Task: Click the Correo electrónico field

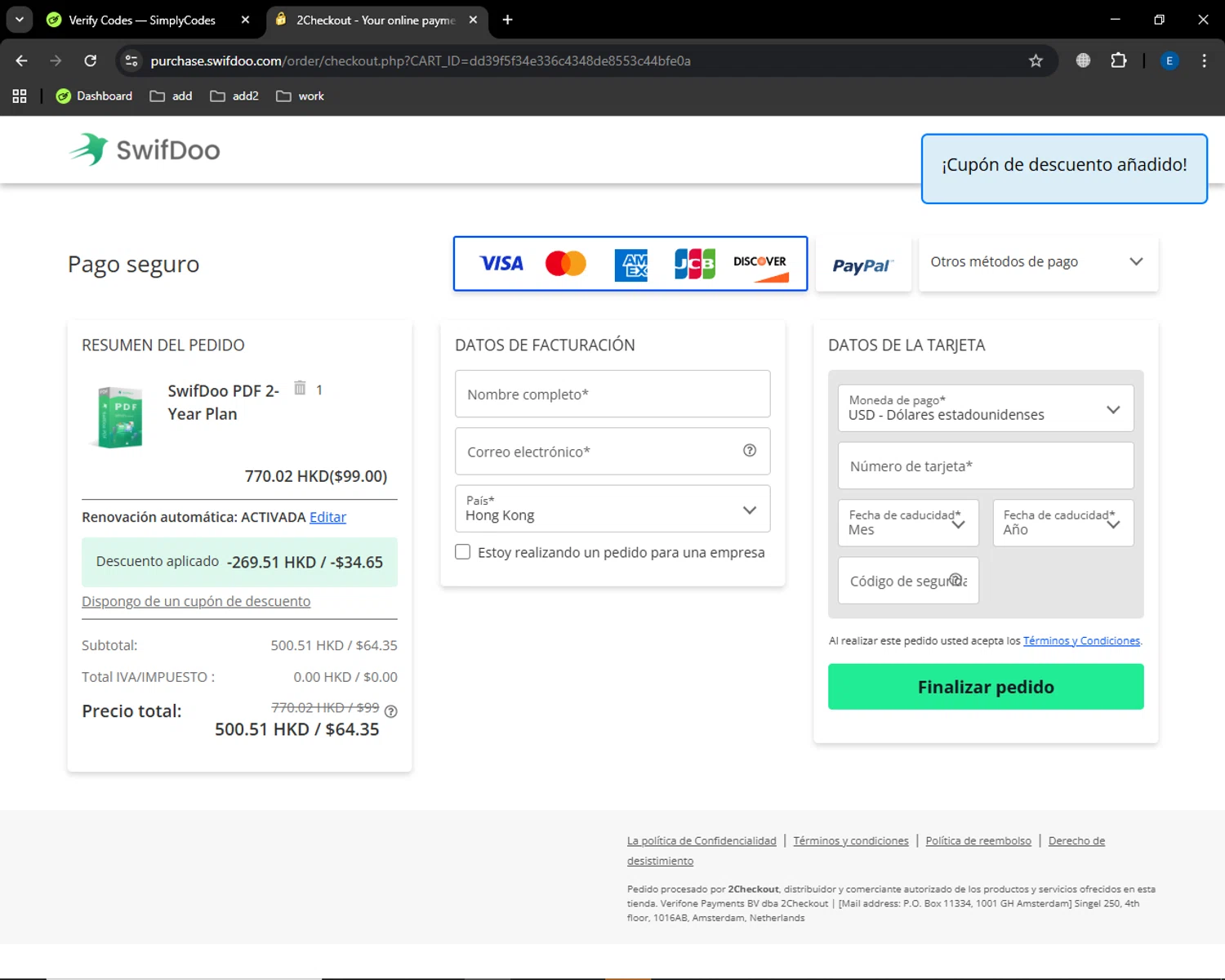Action: pos(612,451)
